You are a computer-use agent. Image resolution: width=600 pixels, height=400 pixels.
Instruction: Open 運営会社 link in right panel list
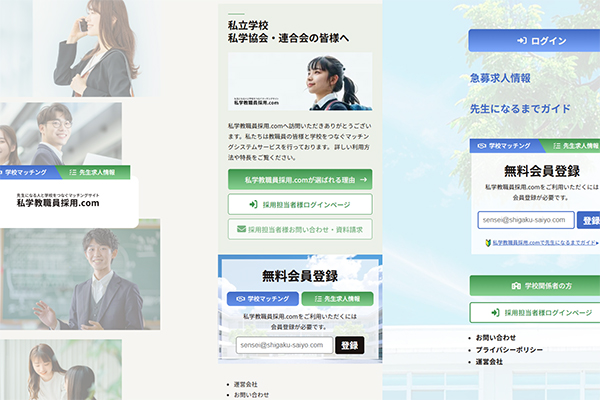[489, 361]
